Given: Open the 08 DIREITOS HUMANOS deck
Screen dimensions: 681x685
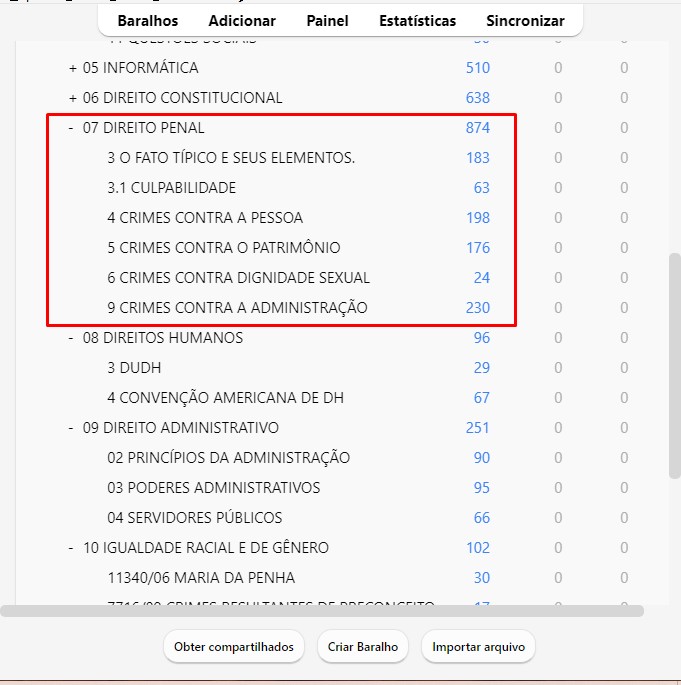Looking at the screenshot, I should tap(162, 338).
